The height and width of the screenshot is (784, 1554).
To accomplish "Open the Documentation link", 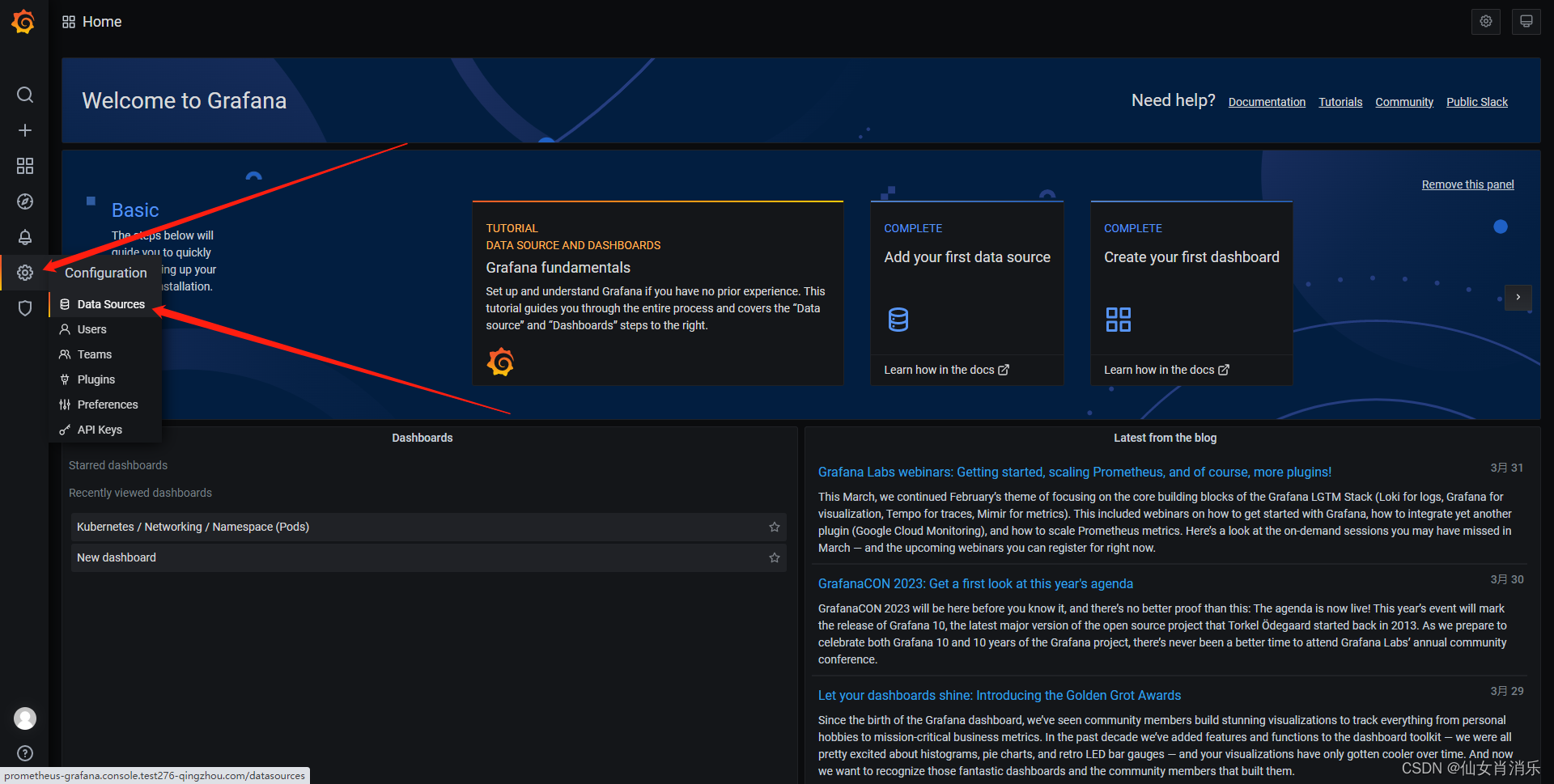I will click(1267, 102).
